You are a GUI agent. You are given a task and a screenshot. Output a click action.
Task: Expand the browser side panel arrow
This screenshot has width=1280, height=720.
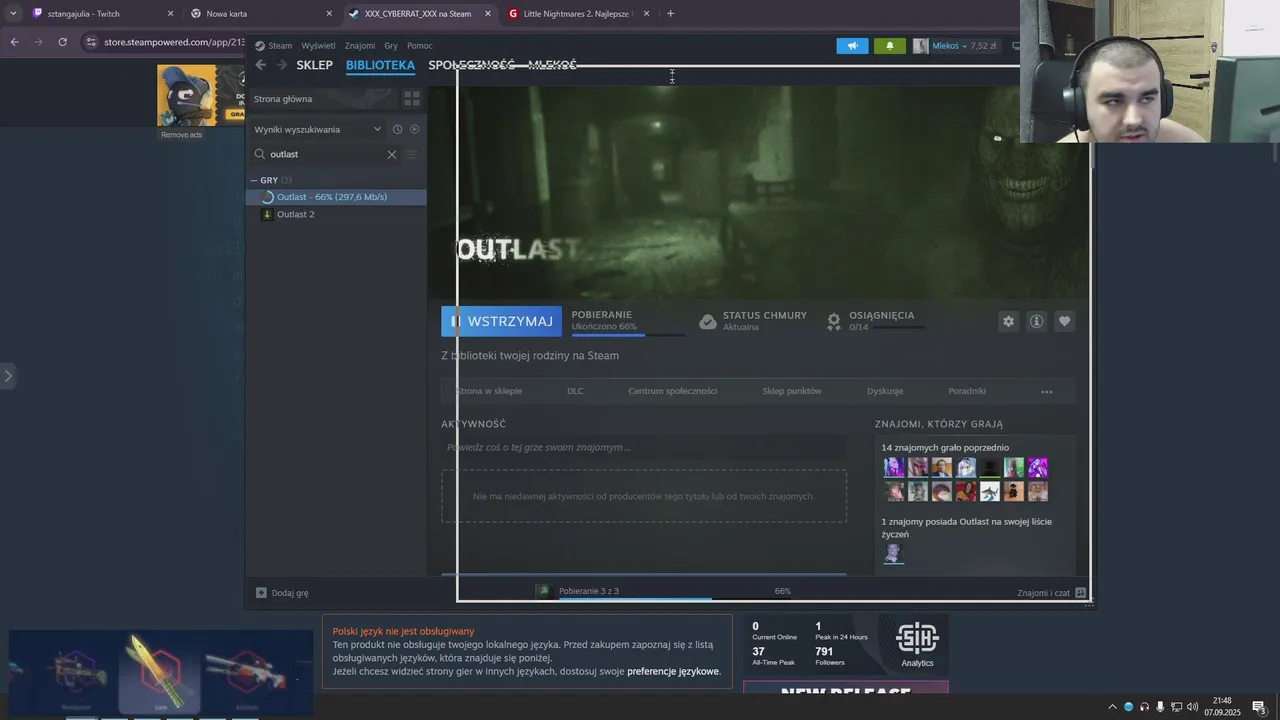[x=8, y=376]
